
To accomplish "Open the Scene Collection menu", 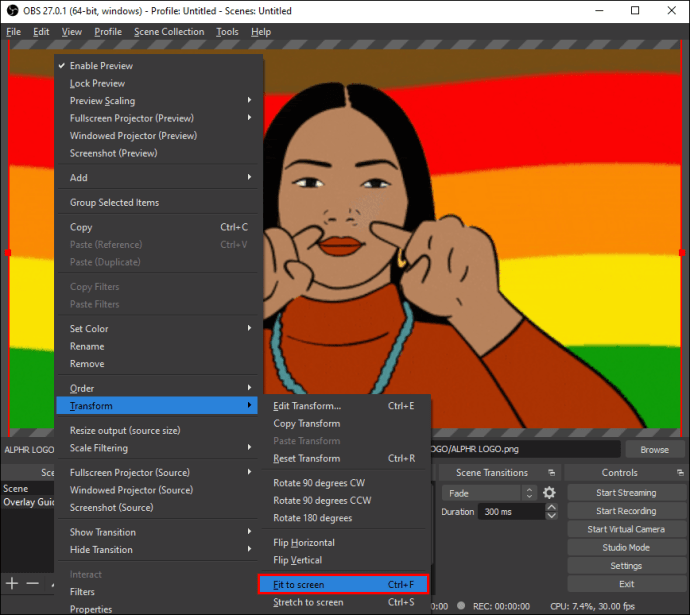I will point(169,32).
